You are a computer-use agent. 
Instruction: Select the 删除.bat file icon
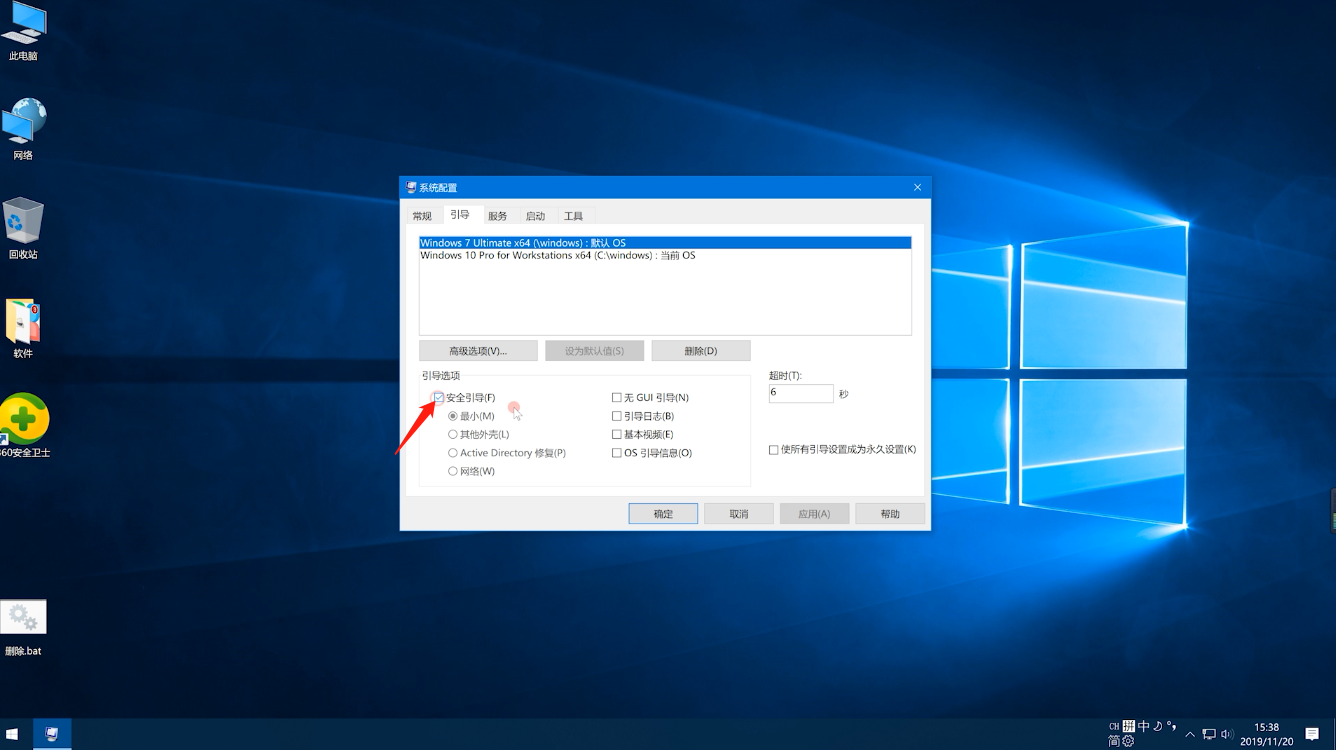pyautogui.click(x=23, y=627)
